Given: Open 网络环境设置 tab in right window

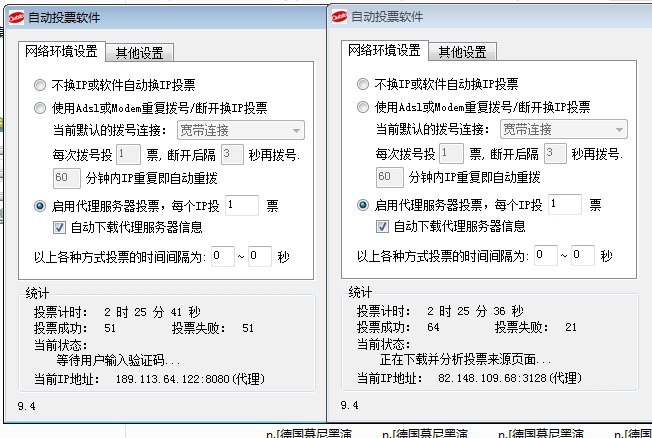Looking at the screenshot, I should point(384,50).
